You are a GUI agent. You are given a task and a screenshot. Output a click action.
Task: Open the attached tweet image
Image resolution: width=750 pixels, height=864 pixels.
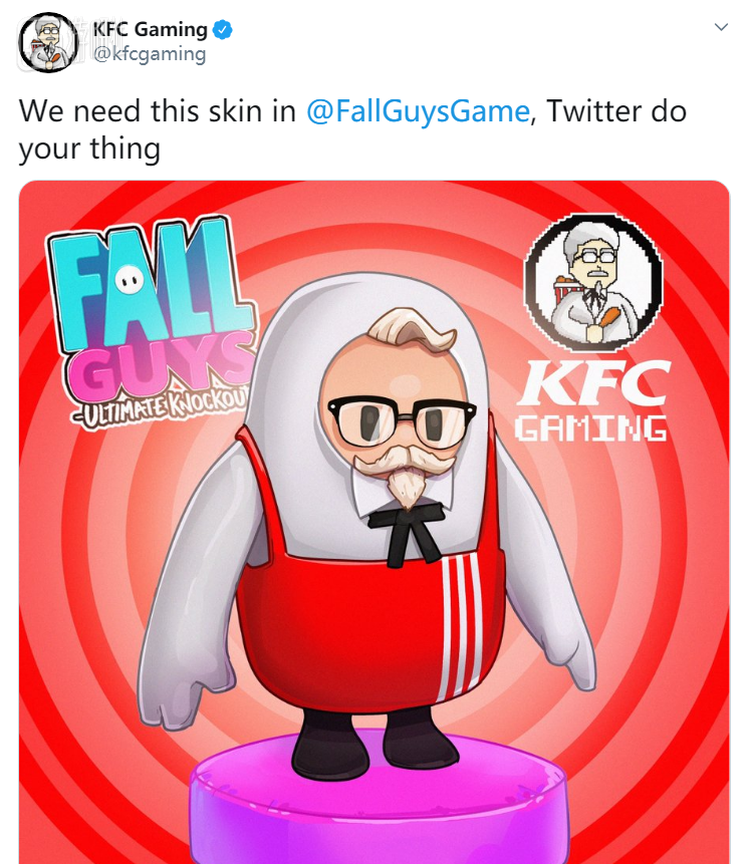374,522
